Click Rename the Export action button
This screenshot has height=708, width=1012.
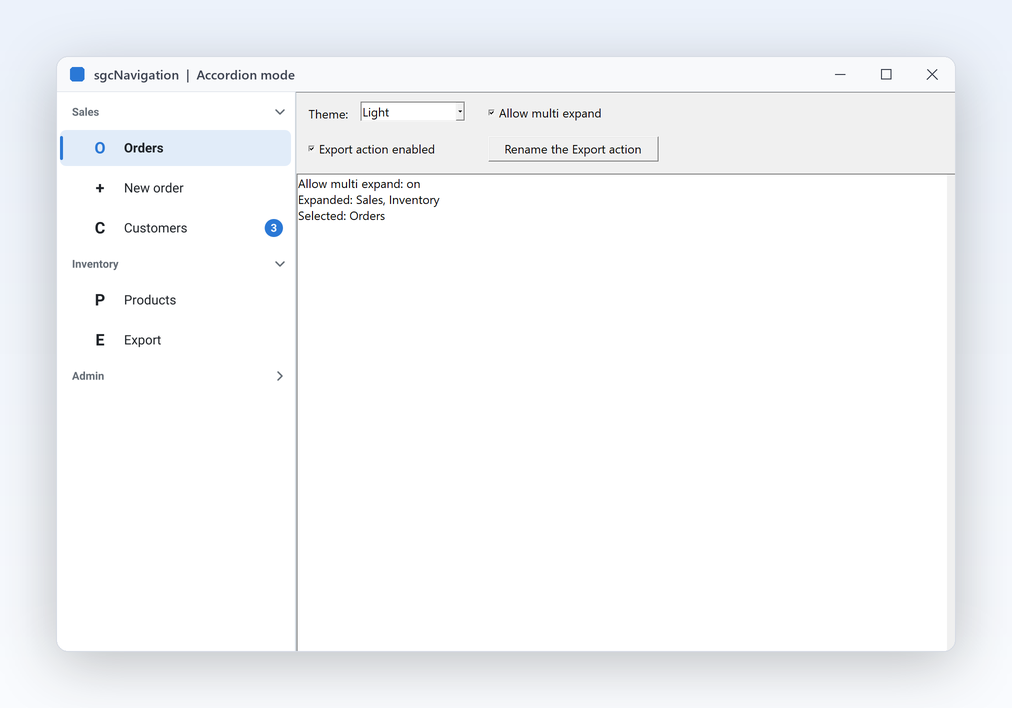[x=573, y=149]
